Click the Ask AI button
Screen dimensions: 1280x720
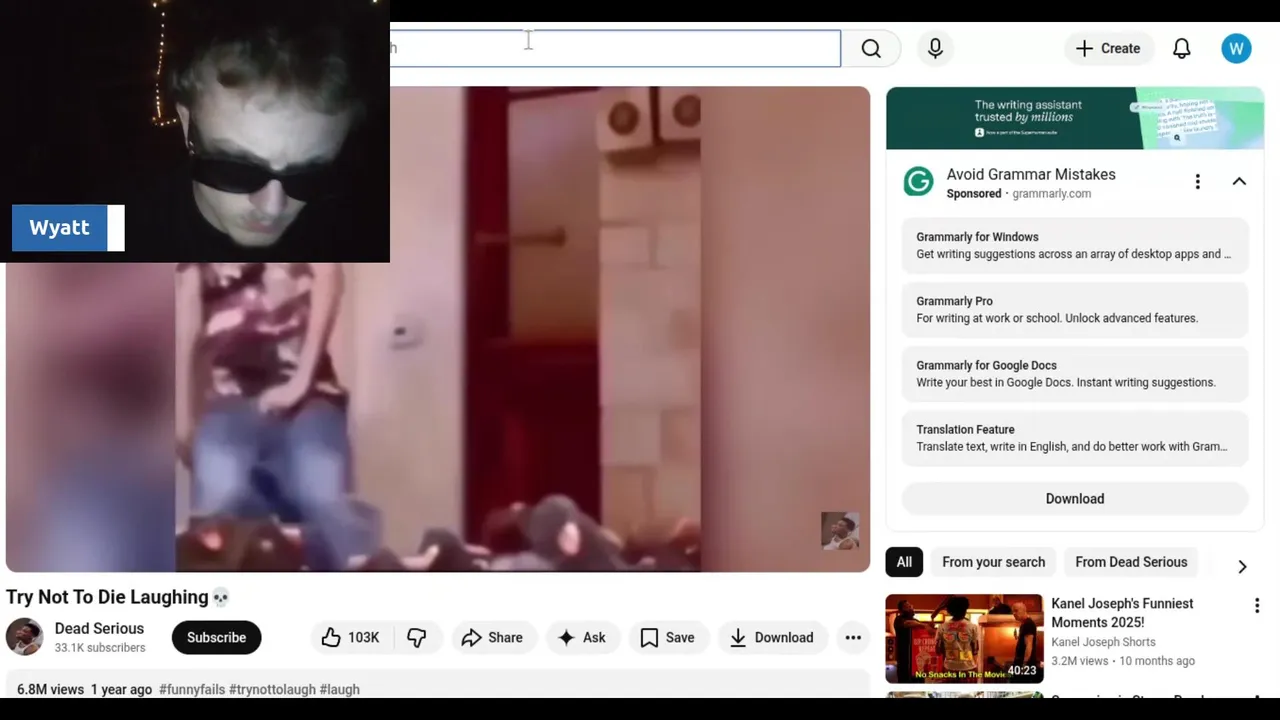tap(582, 638)
